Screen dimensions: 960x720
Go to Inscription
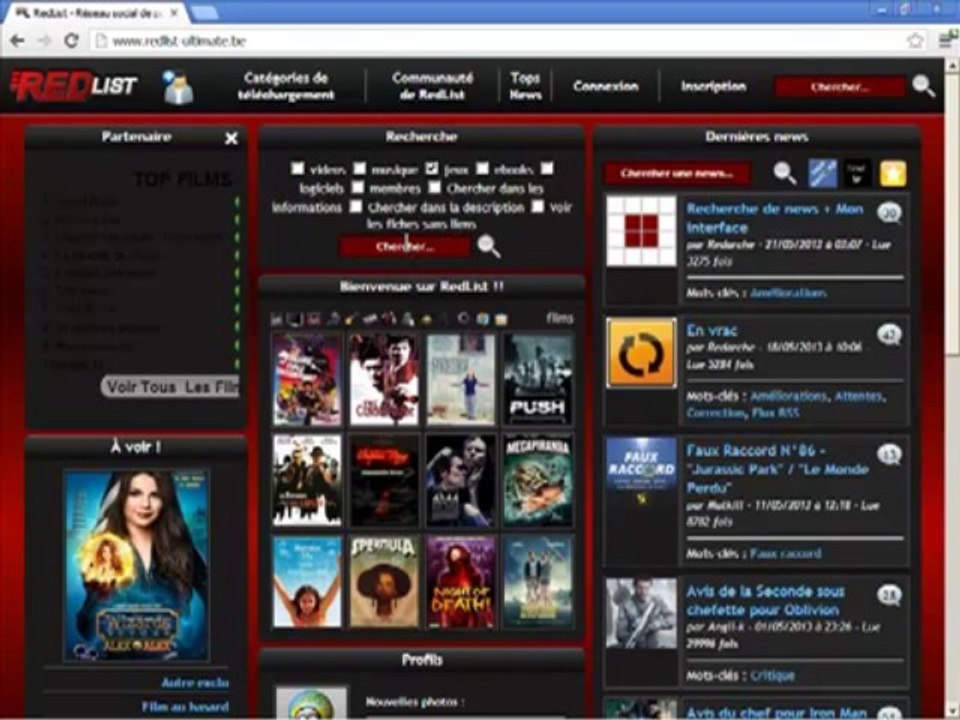[x=713, y=86]
